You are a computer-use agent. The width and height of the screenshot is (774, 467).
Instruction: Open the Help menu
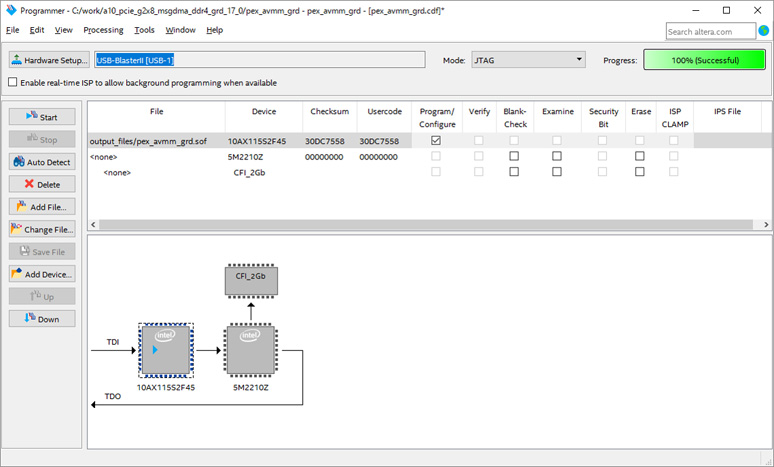214,30
